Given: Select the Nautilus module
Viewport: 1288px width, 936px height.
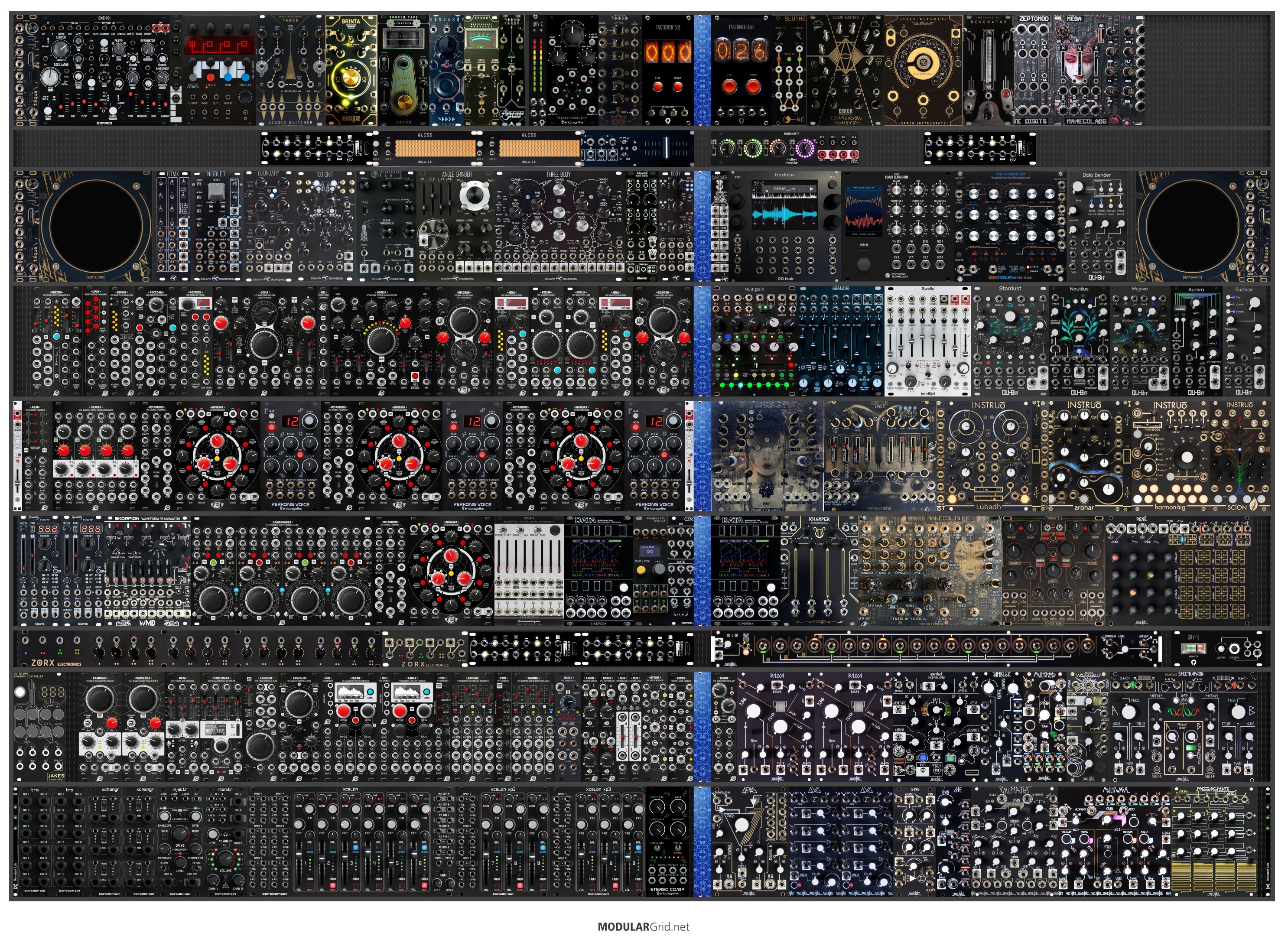Looking at the screenshot, I should (x=1079, y=341).
